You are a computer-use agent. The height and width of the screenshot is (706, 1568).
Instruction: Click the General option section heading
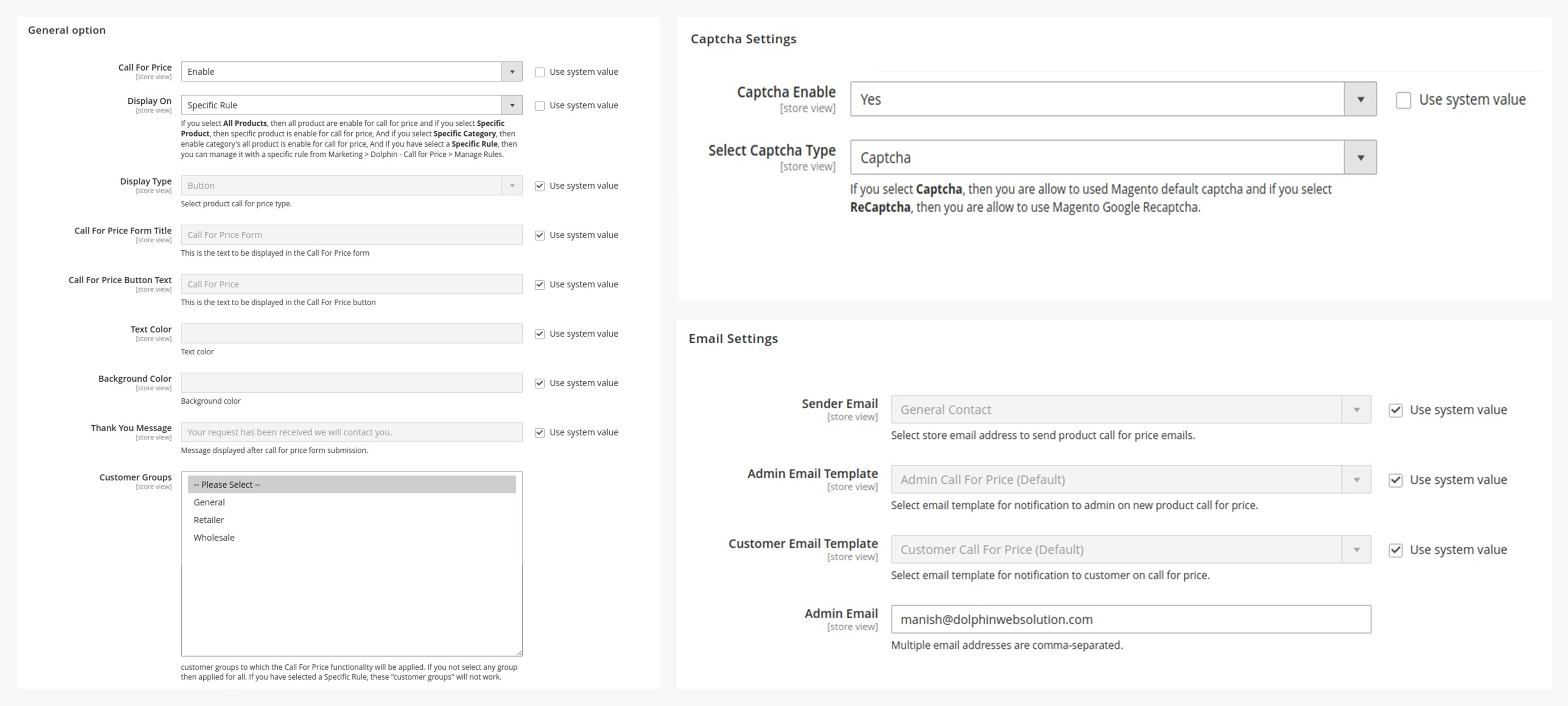67,30
